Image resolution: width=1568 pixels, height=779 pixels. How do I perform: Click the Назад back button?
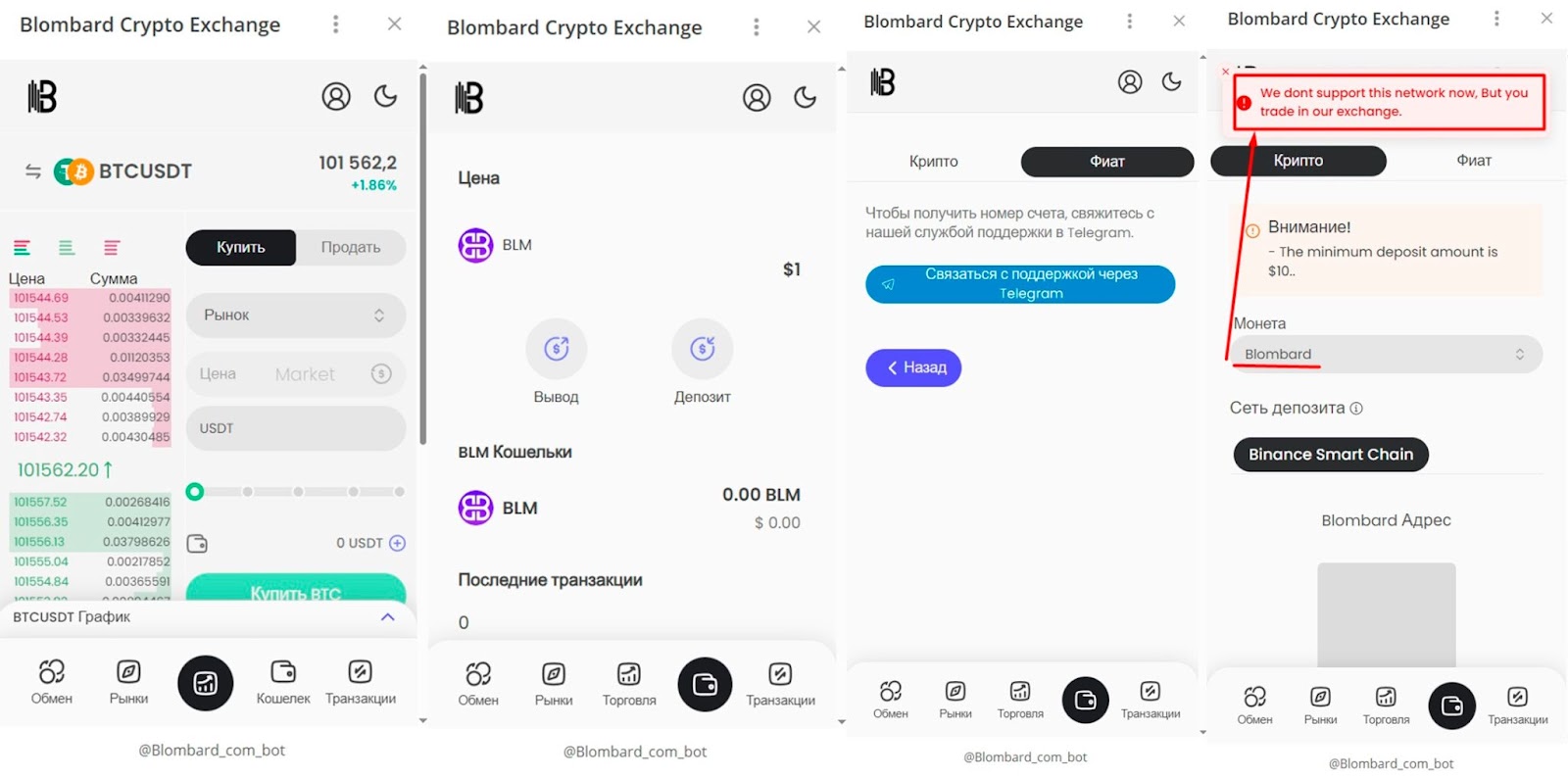913,367
